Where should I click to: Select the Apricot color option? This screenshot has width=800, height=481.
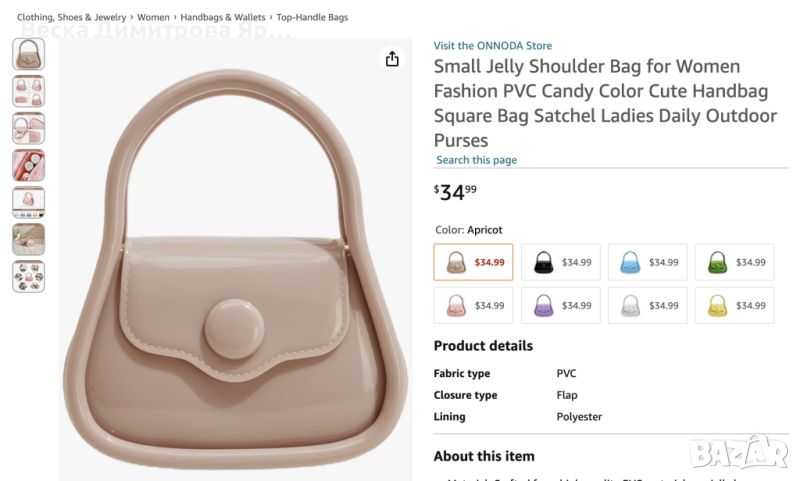(x=473, y=262)
